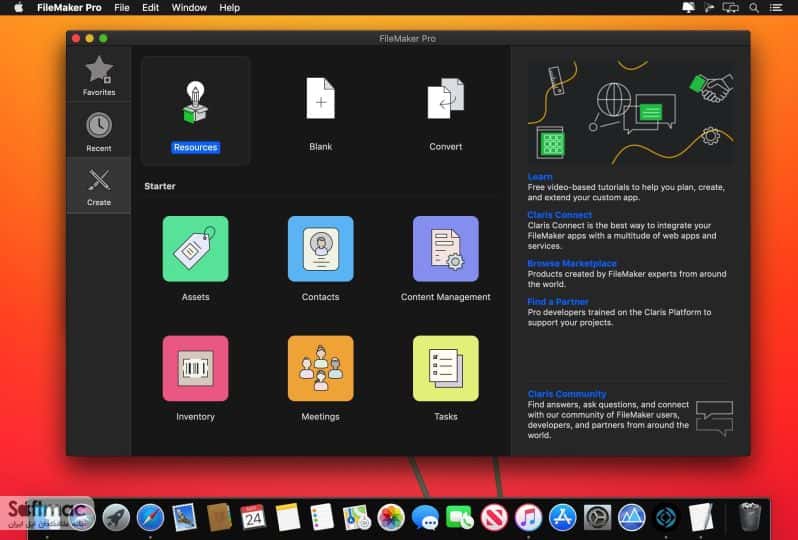Open the App Store dock icon
This screenshot has height=540, width=798.
(562, 518)
